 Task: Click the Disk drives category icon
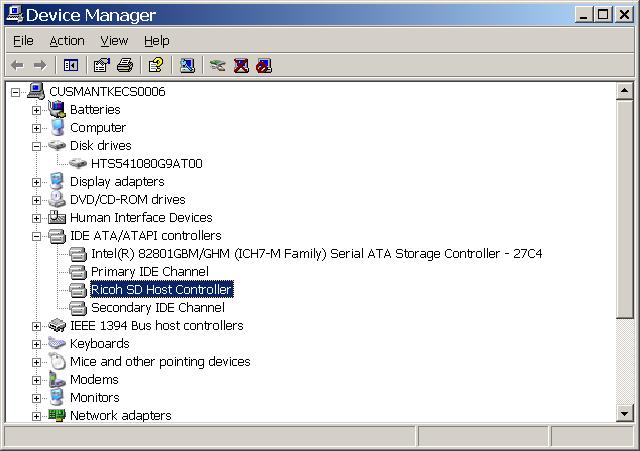tap(57, 145)
